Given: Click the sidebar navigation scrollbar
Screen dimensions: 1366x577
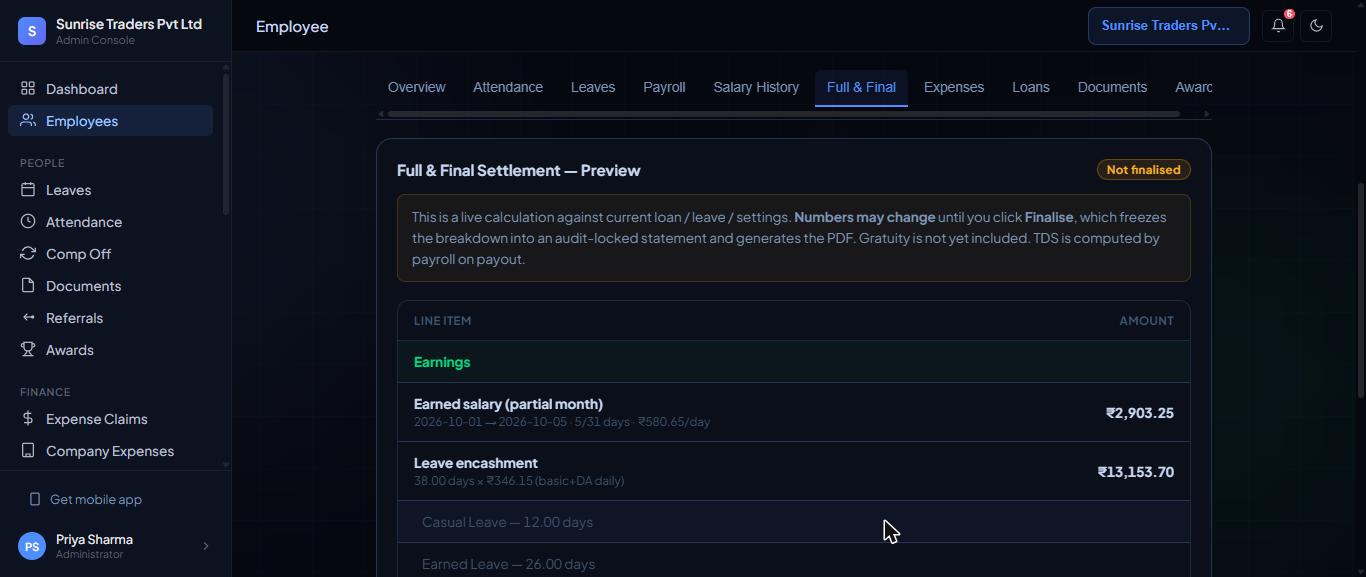Looking at the screenshot, I should coord(226,143).
